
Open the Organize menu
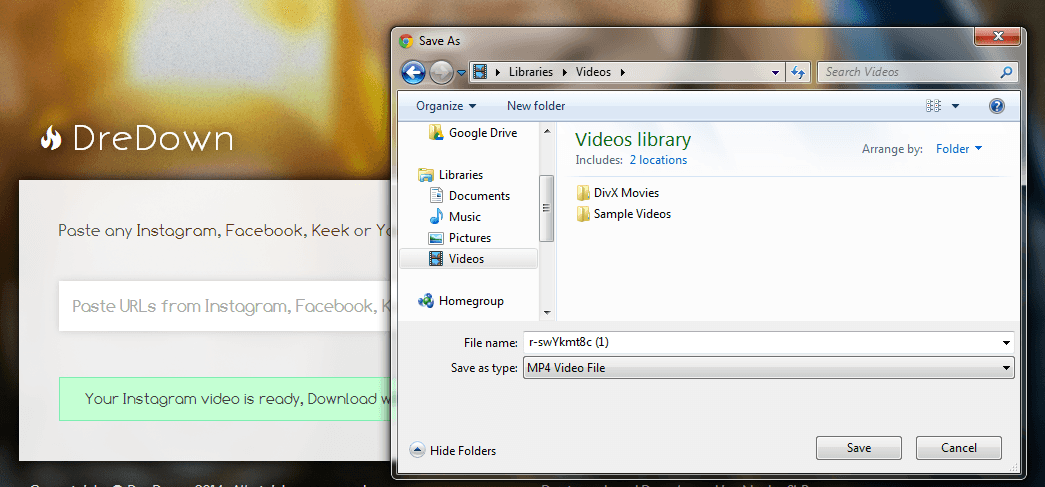click(x=446, y=106)
